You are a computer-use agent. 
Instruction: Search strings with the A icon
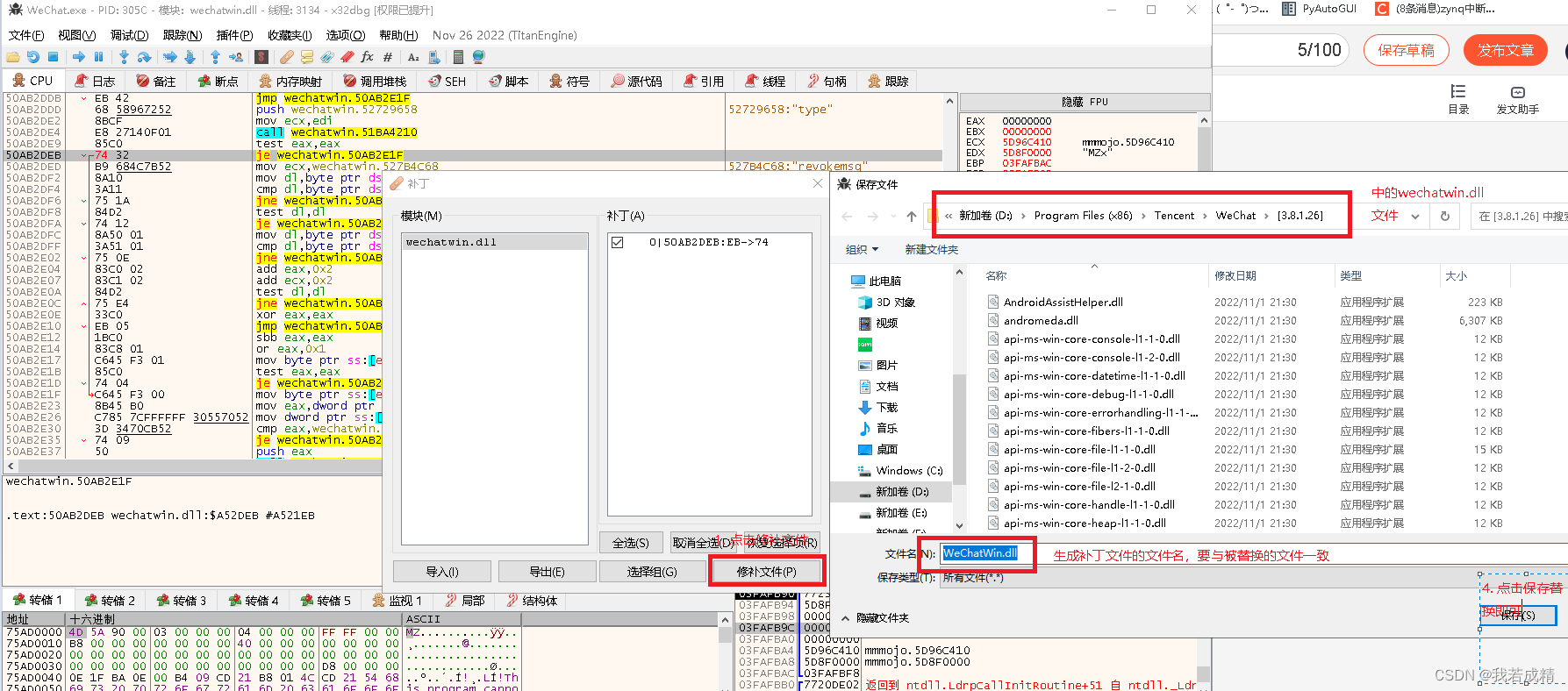click(413, 57)
